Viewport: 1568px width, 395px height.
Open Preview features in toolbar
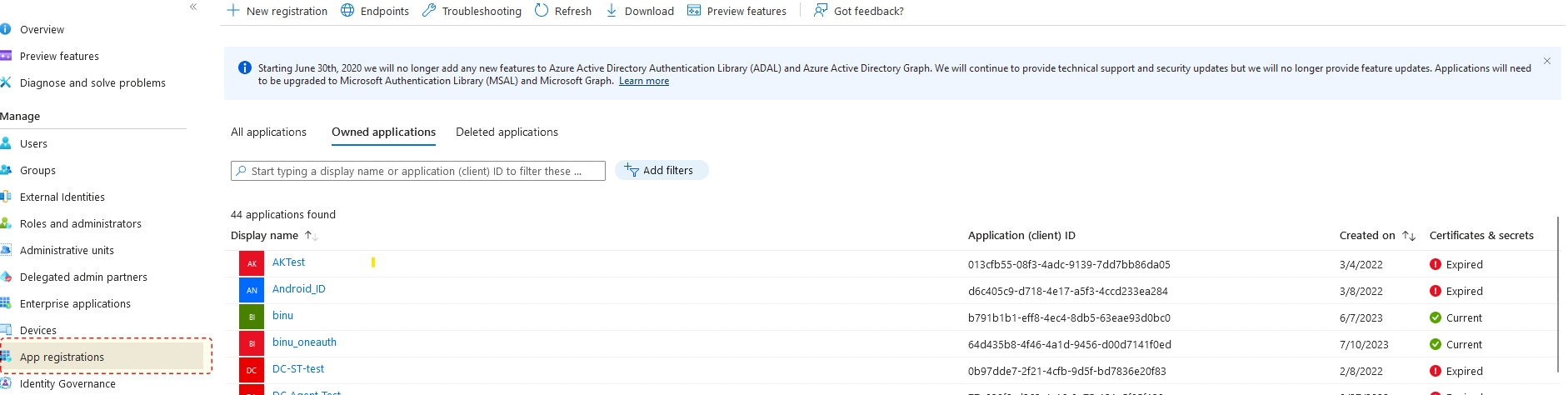coord(737,11)
